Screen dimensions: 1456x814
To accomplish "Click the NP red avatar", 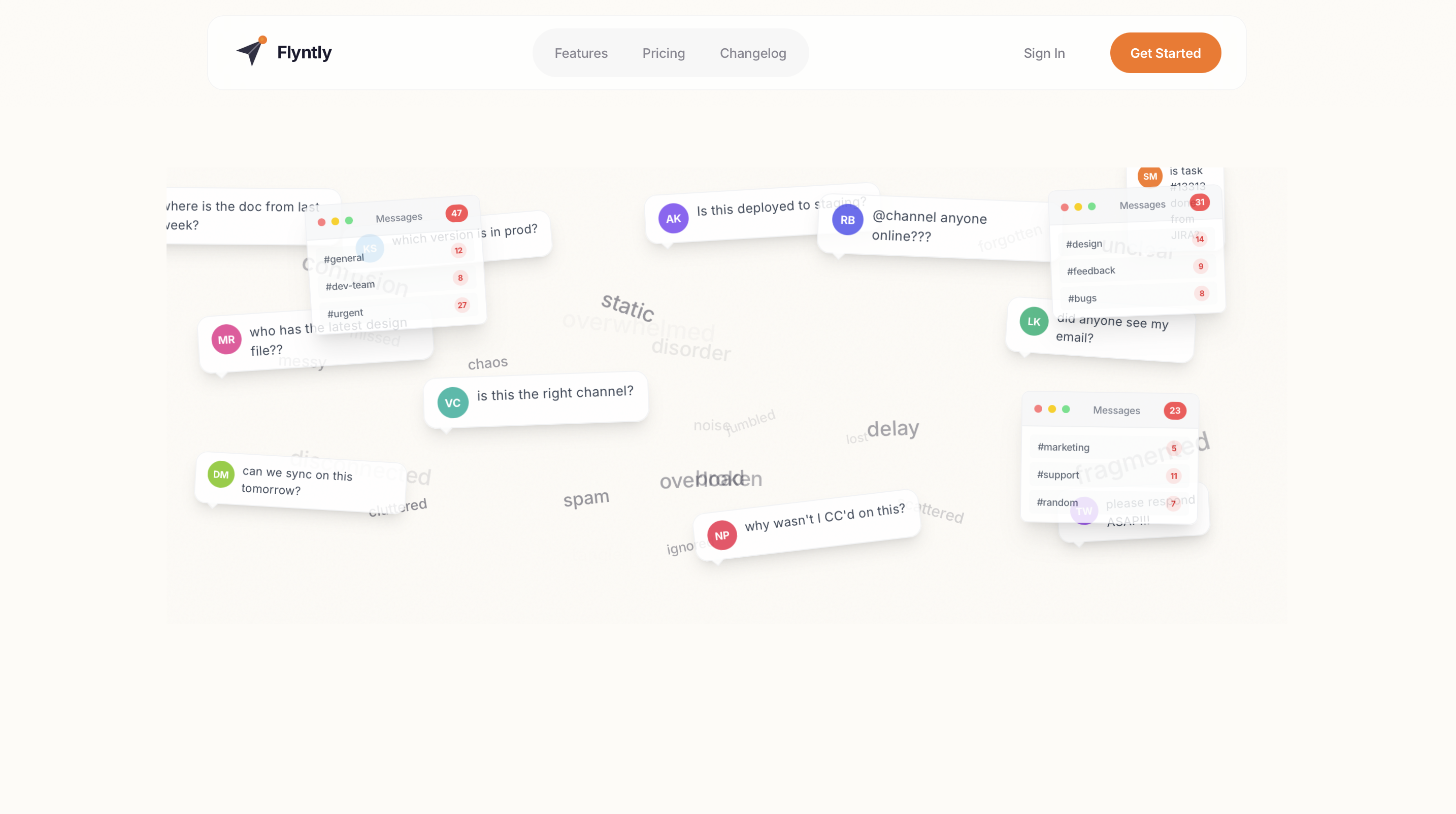I will 722,535.
